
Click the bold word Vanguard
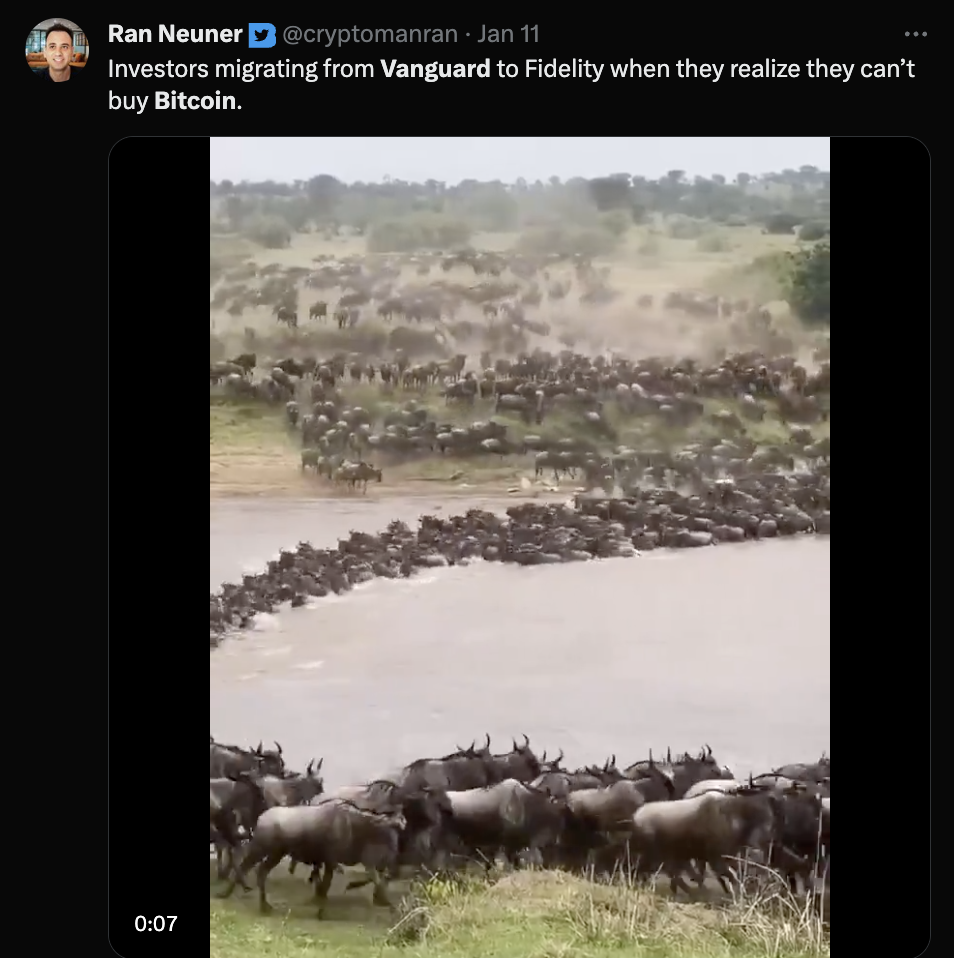[435, 69]
